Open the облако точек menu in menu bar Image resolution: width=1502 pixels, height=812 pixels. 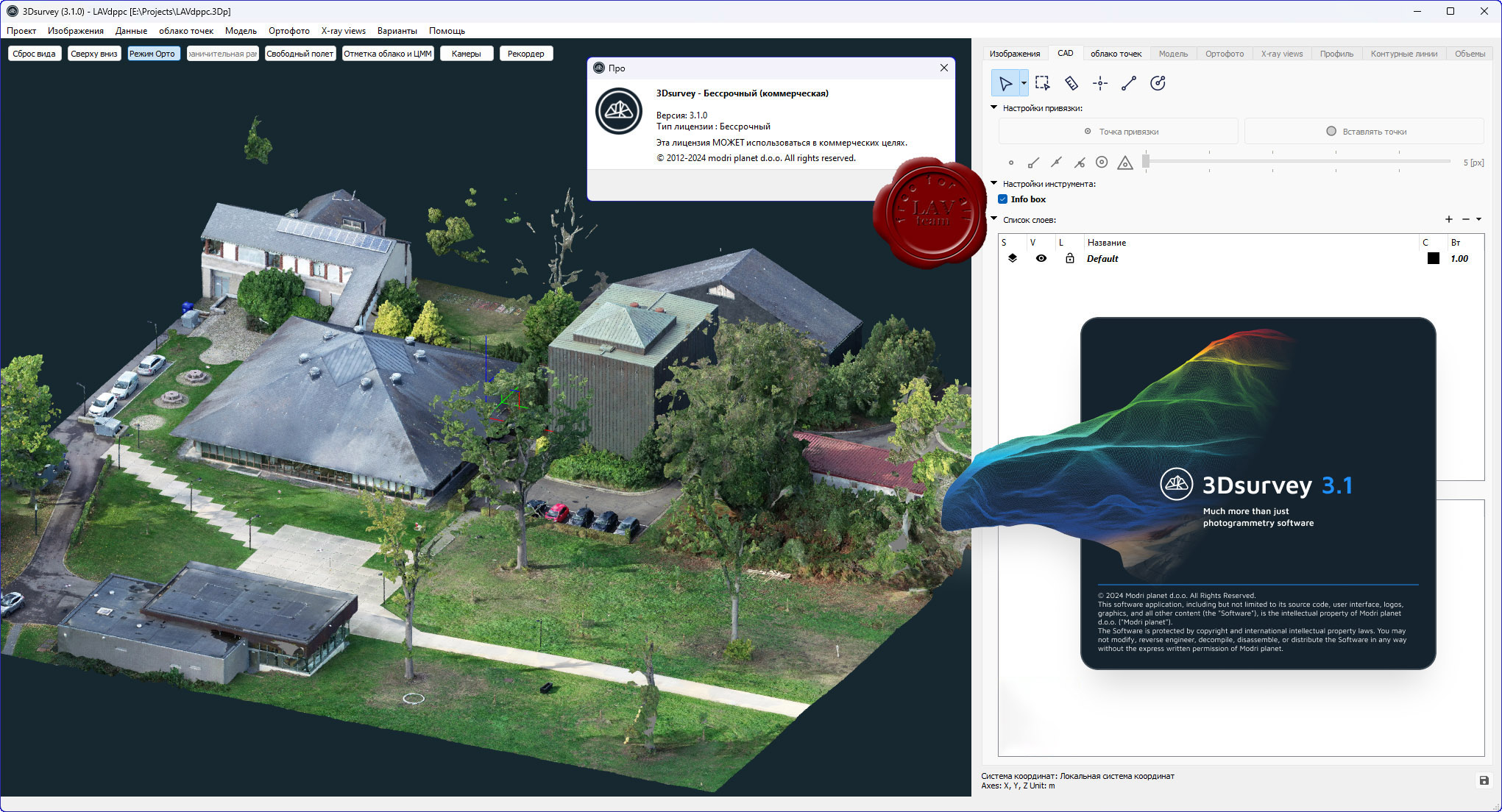point(186,31)
